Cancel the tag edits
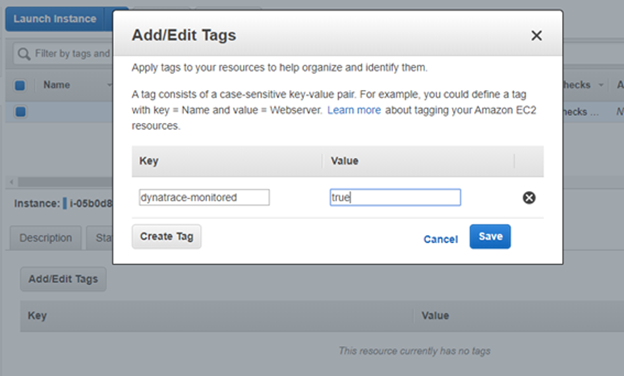624x376 pixels. coord(441,239)
